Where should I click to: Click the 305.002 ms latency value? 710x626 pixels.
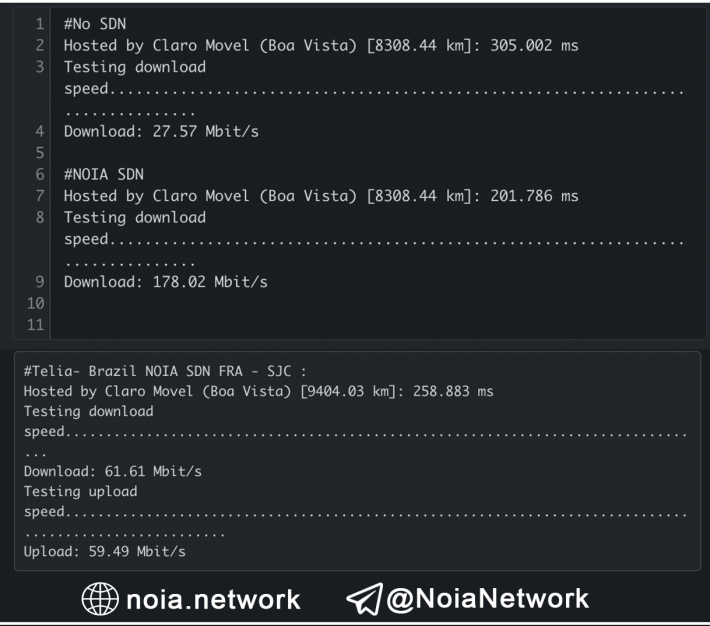point(534,45)
